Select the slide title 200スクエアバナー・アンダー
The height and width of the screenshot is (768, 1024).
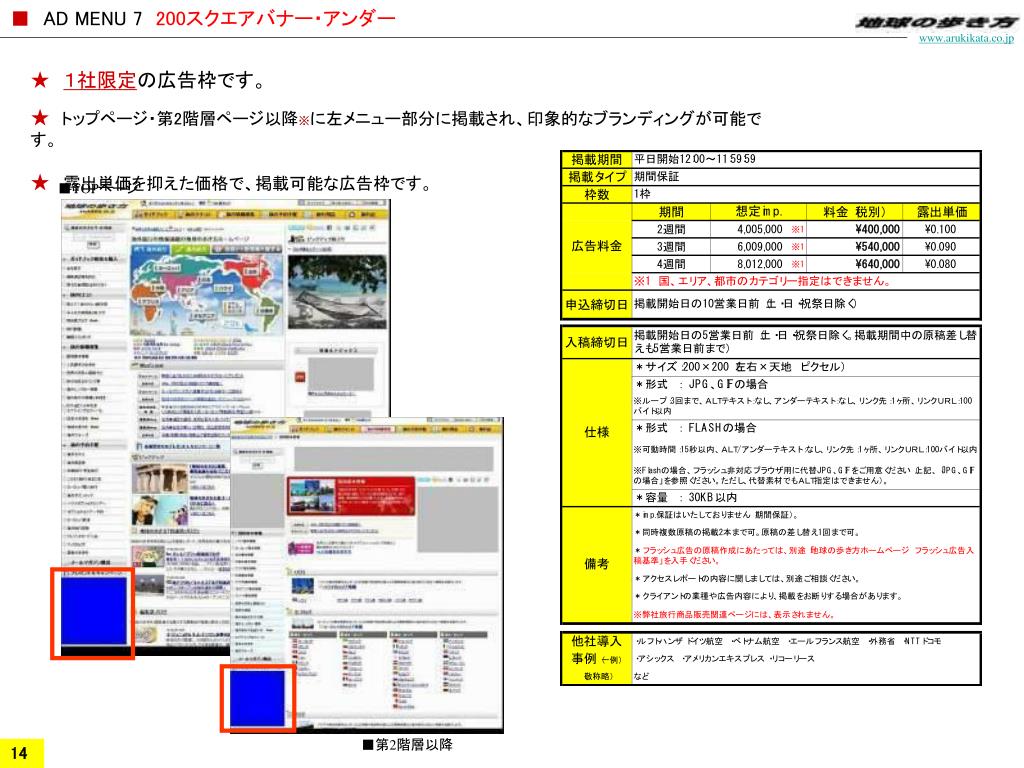[x=276, y=18]
